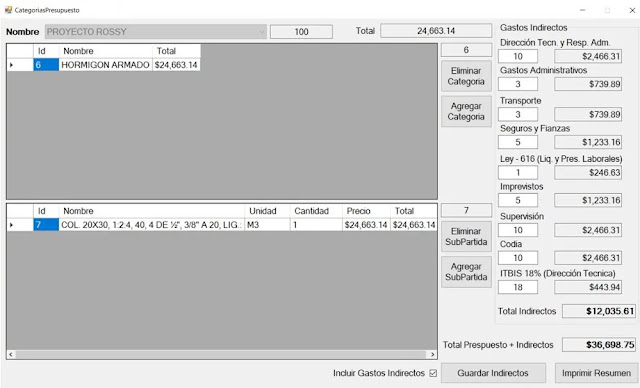
Task: Click the Eliminar Categoria button
Action: tap(466, 76)
